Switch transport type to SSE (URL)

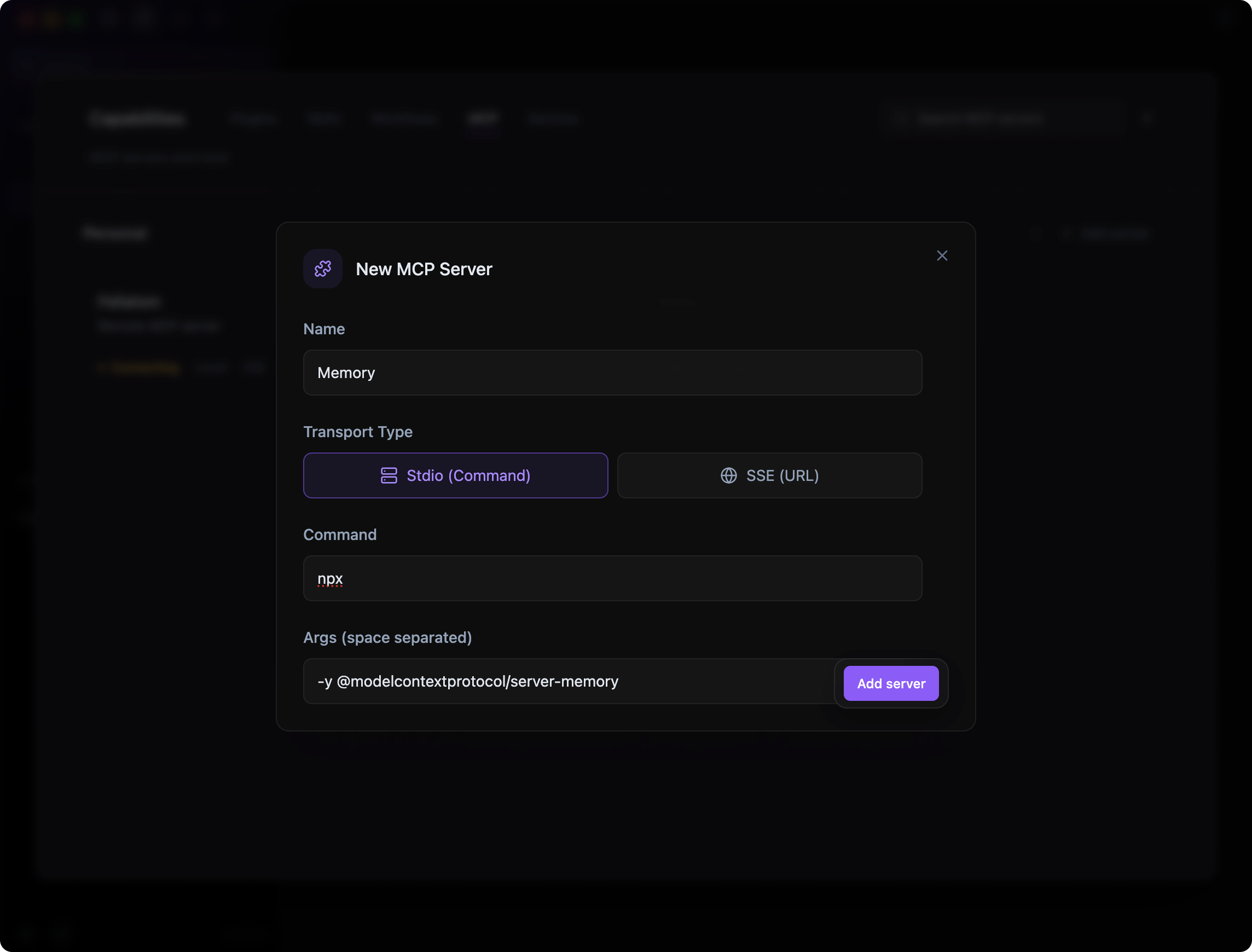(x=770, y=475)
